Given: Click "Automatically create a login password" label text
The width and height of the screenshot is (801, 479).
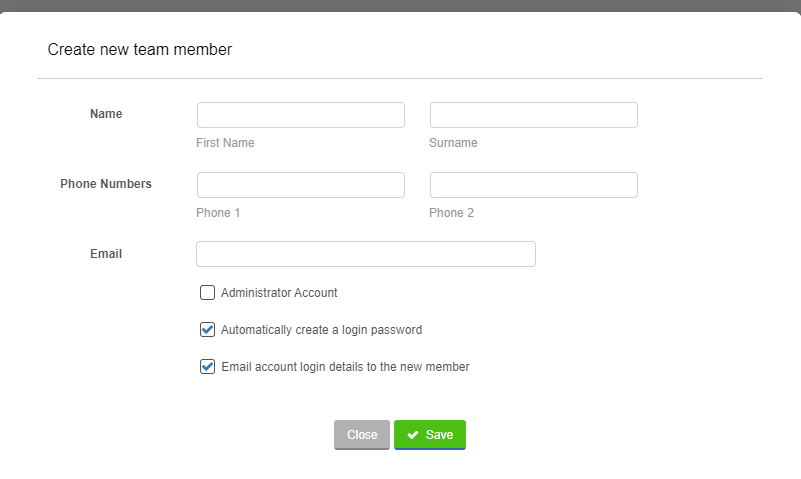Looking at the screenshot, I should pos(321,330).
